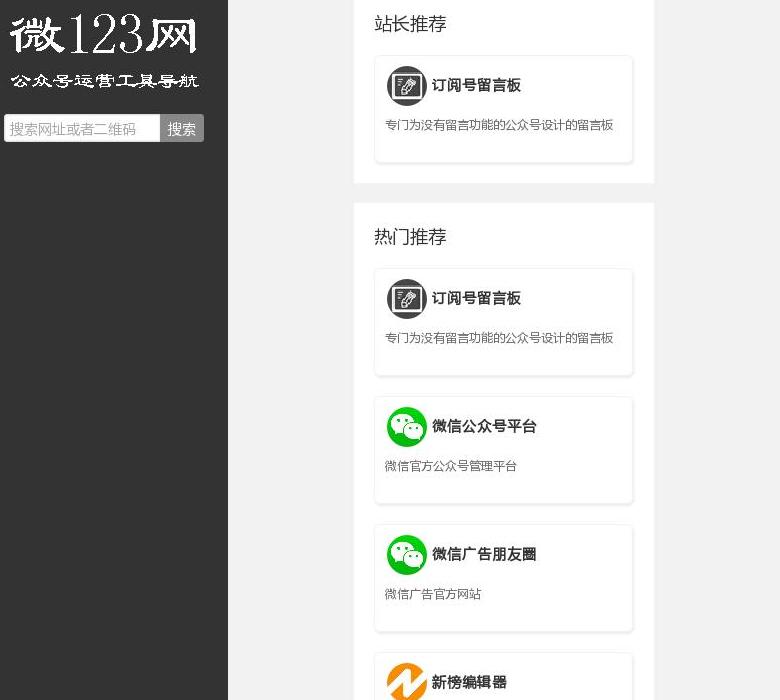The height and width of the screenshot is (700, 780).
Task: Focus the 搜索网址或者二维码 search field
Action: [82, 128]
